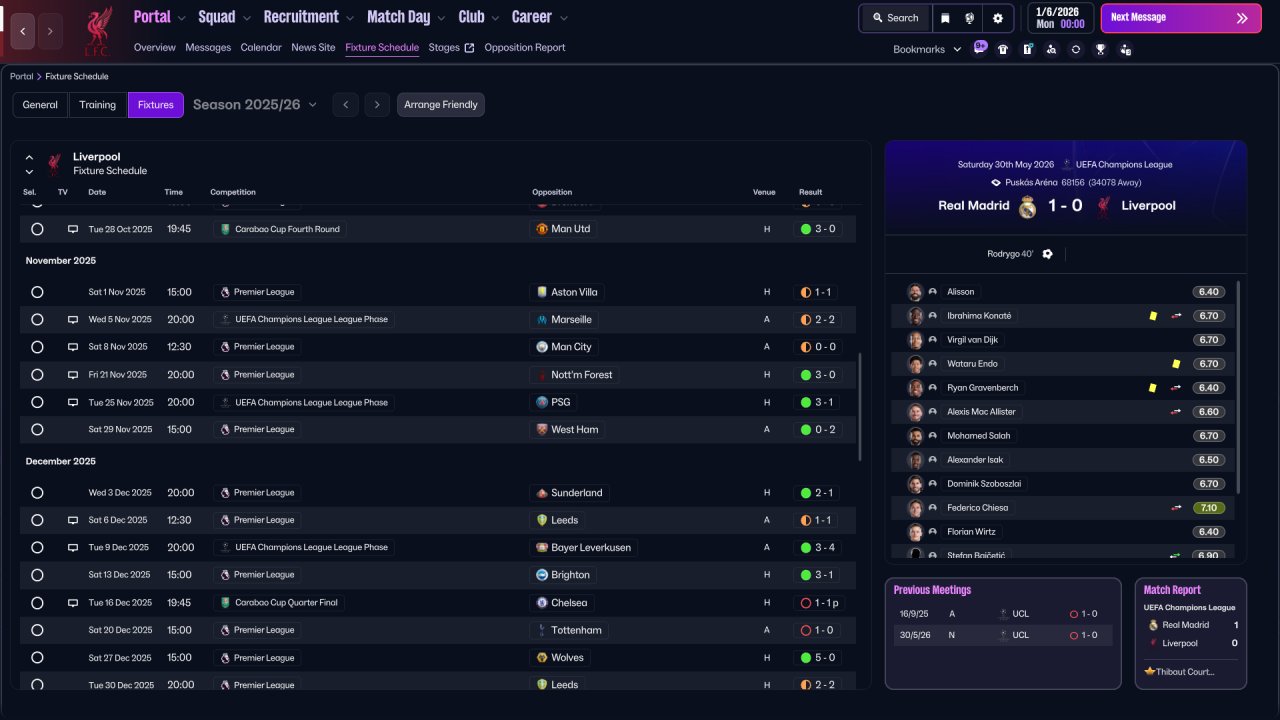Screen dimensions: 1280x720
Task: Click the player ratings list scrollbar
Action: click(x=1238, y=387)
